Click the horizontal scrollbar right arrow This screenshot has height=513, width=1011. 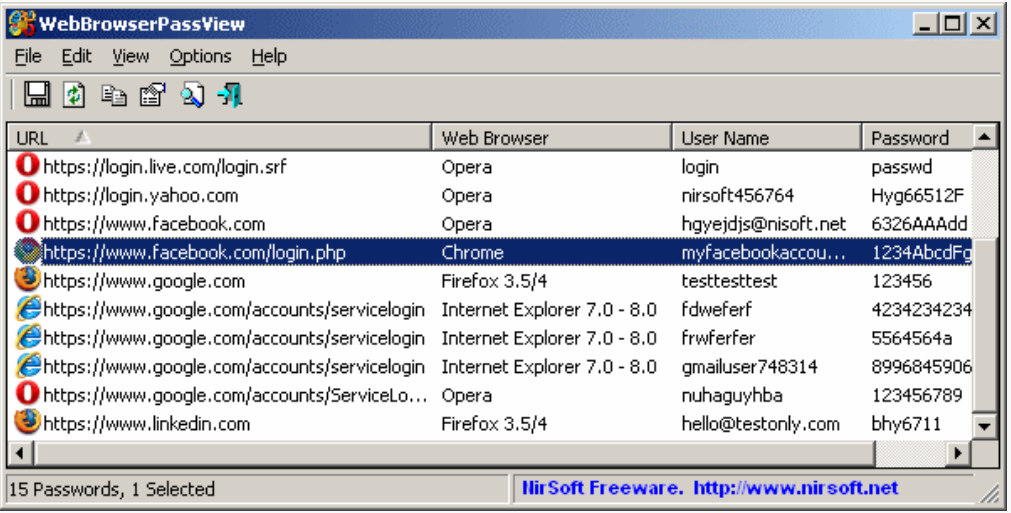click(959, 453)
